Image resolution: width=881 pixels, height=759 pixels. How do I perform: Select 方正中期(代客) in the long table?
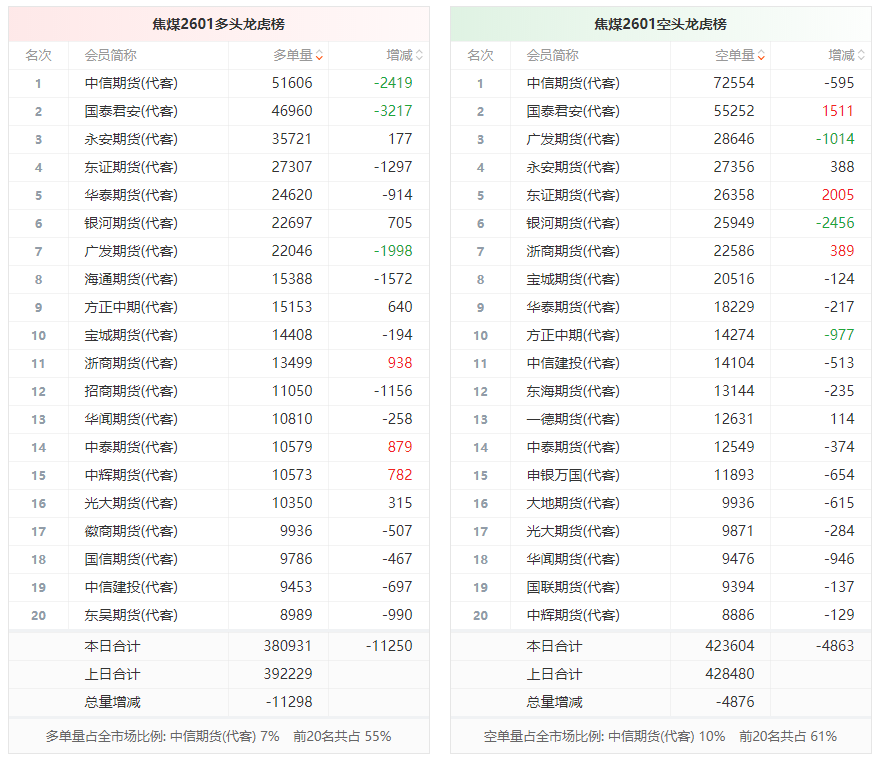[131, 307]
